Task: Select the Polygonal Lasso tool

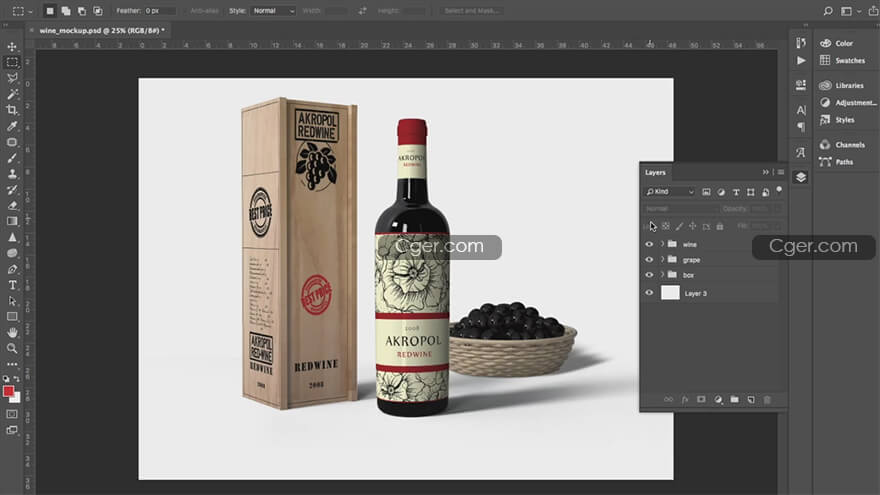Action: 12,78
